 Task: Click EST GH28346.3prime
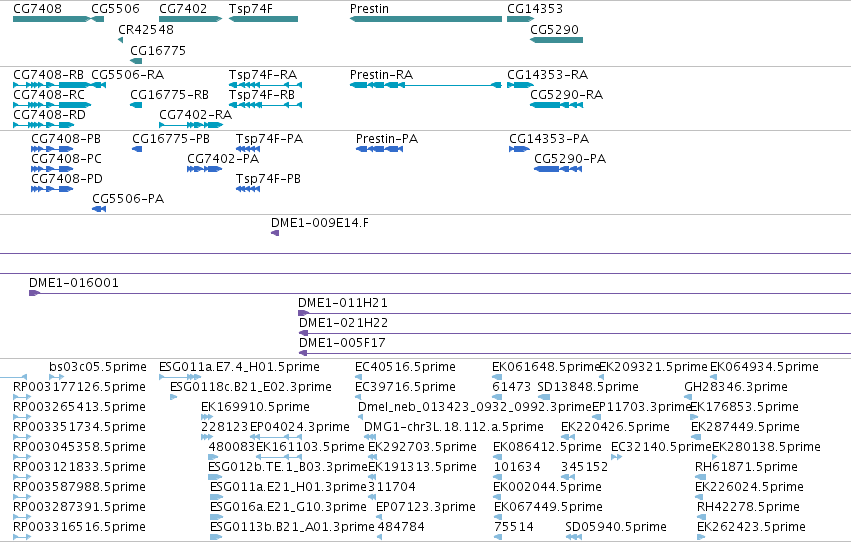(688, 397)
